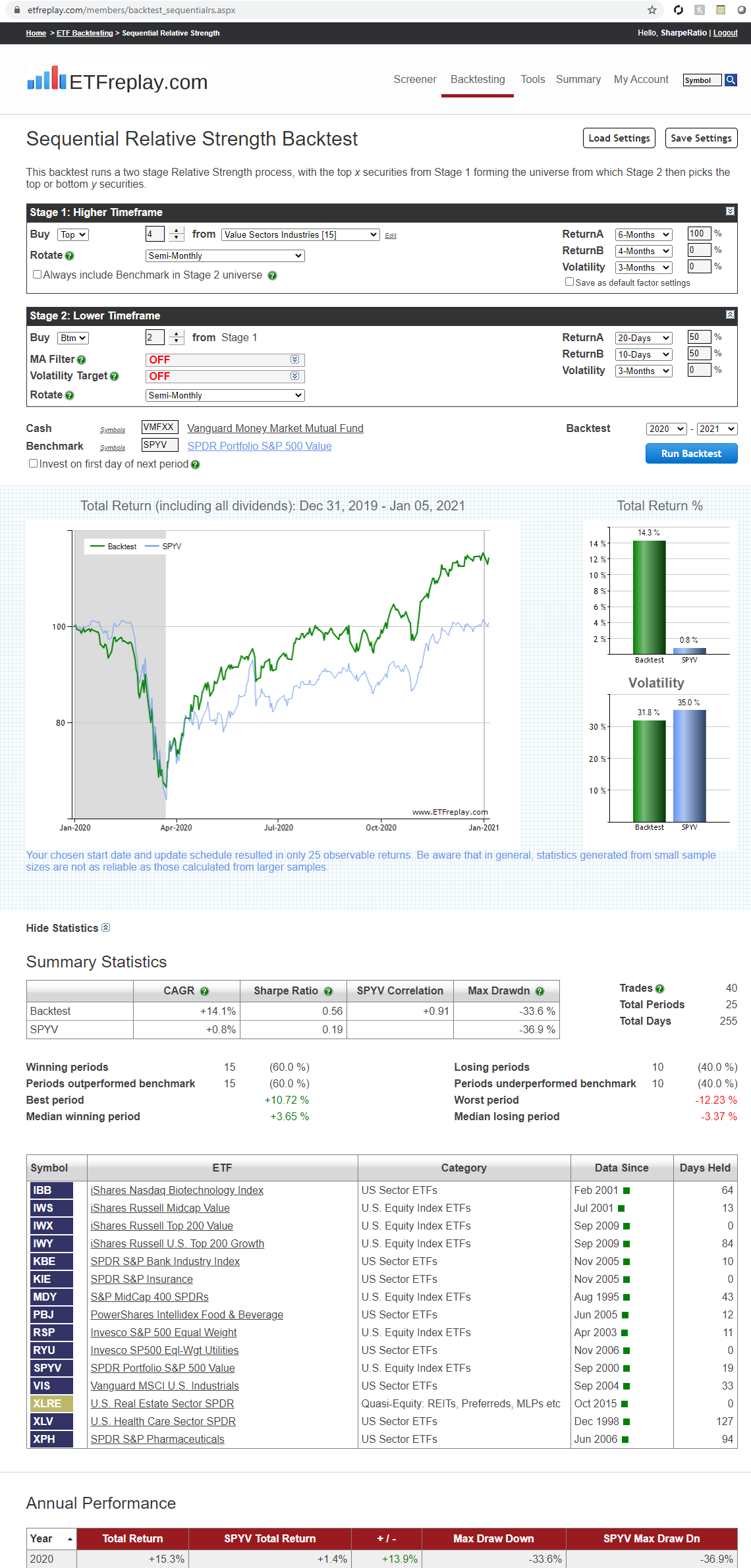Click the magnifier search icon beside Symbol box
The width and height of the screenshot is (751, 1568).
pos(731,80)
